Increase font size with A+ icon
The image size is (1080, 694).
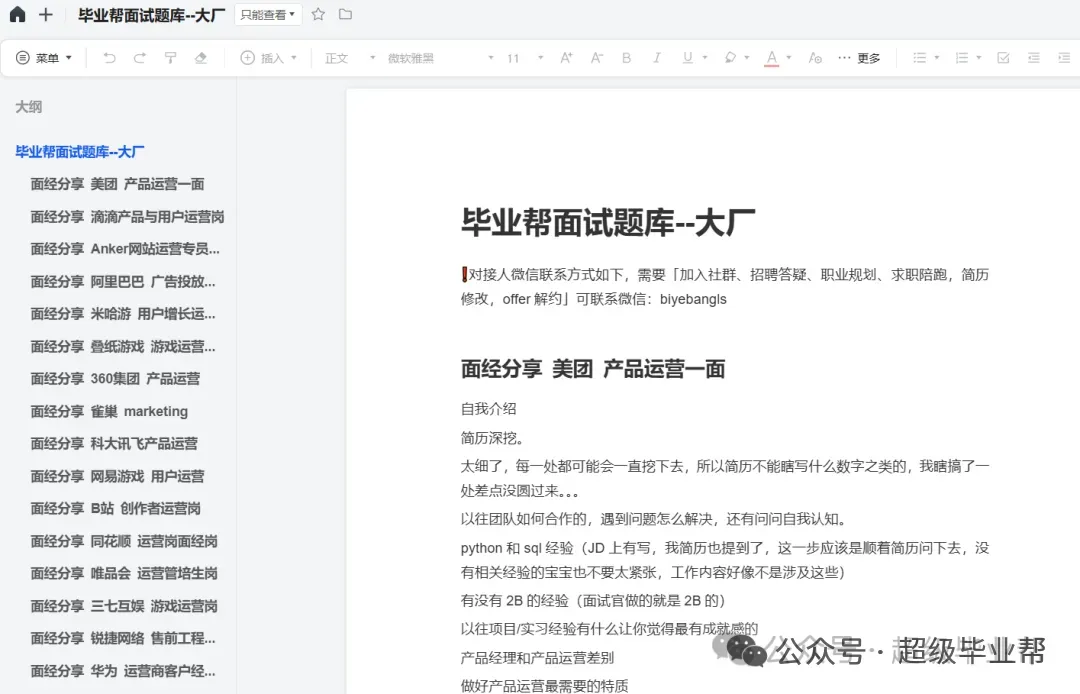pos(566,58)
